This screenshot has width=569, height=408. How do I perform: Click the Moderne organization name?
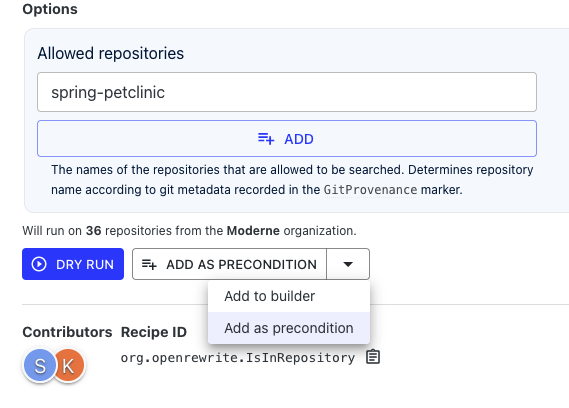click(253, 231)
